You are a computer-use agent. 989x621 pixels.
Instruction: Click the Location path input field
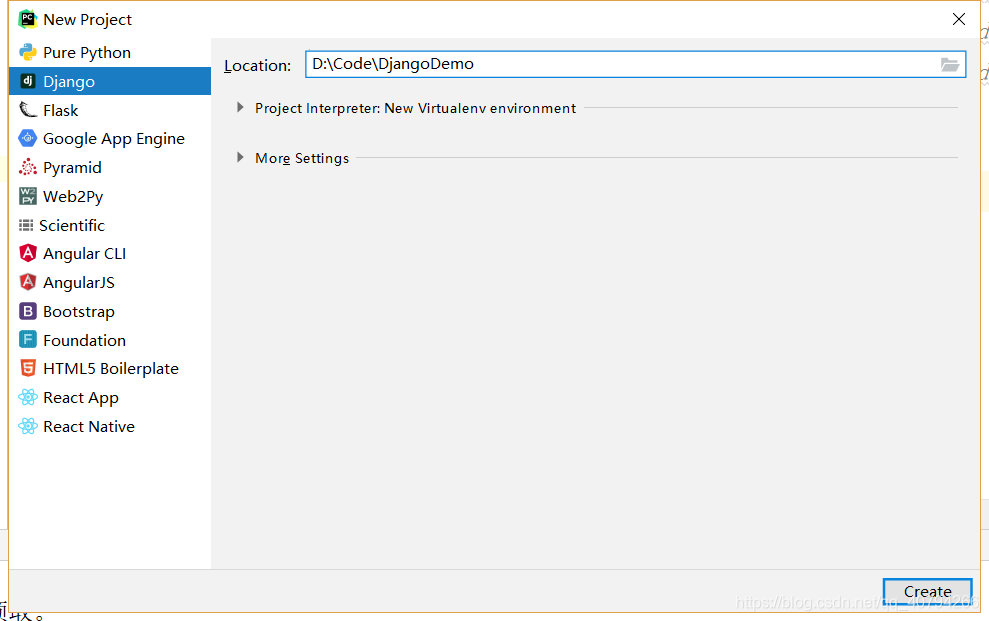[635, 64]
